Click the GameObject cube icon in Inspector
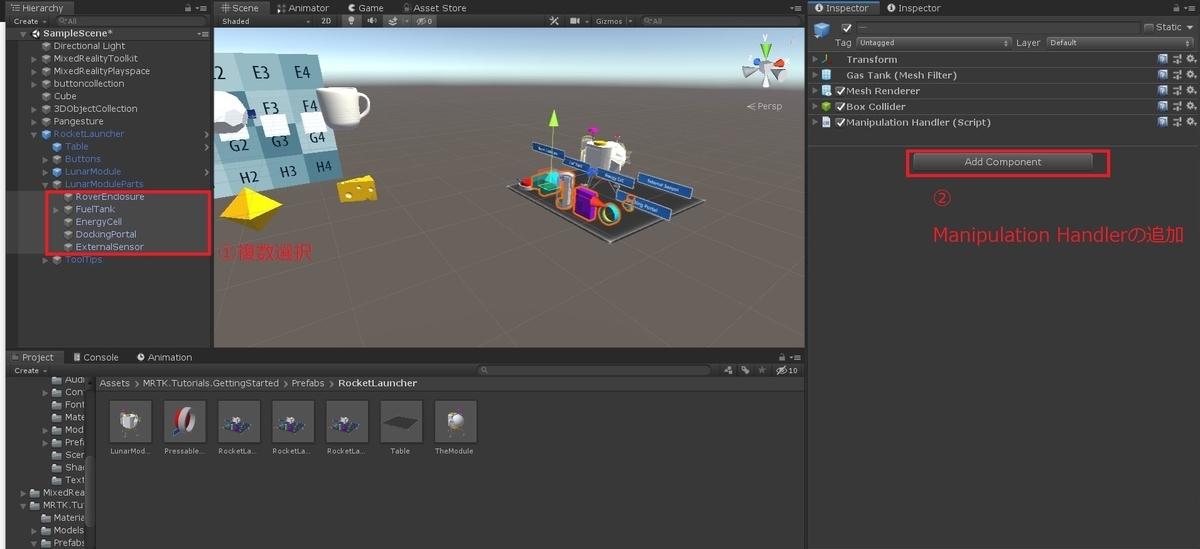Image resolution: width=1200 pixels, height=549 pixels. click(x=822, y=30)
